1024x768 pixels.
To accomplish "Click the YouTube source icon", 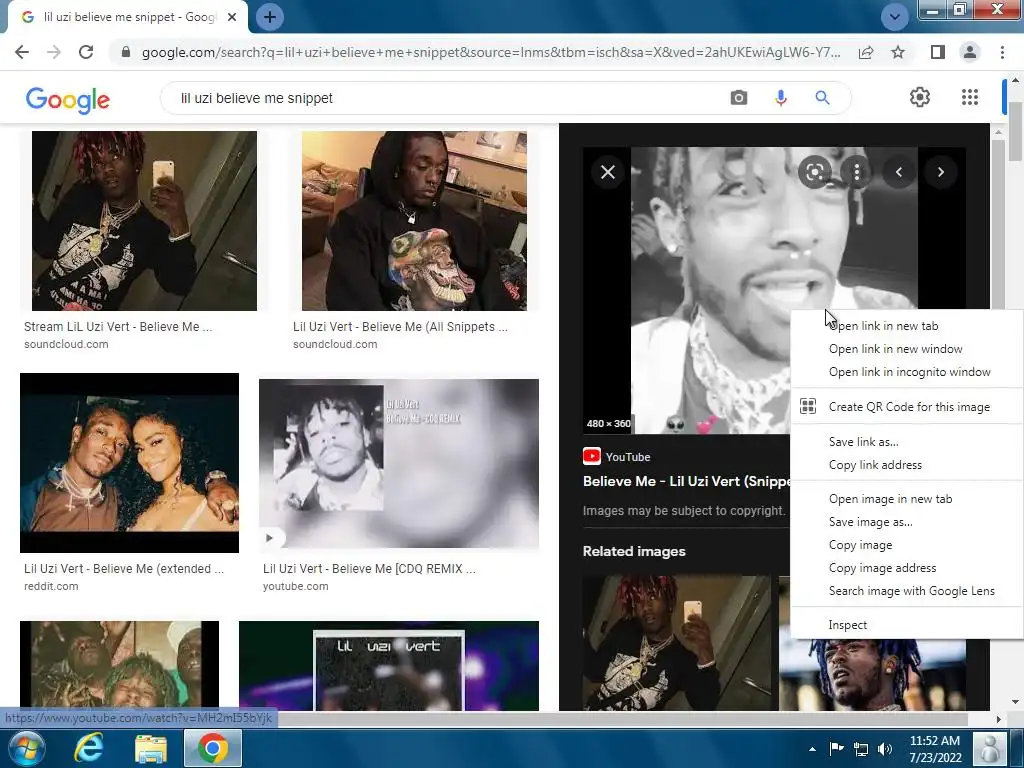I will pyautogui.click(x=592, y=456).
